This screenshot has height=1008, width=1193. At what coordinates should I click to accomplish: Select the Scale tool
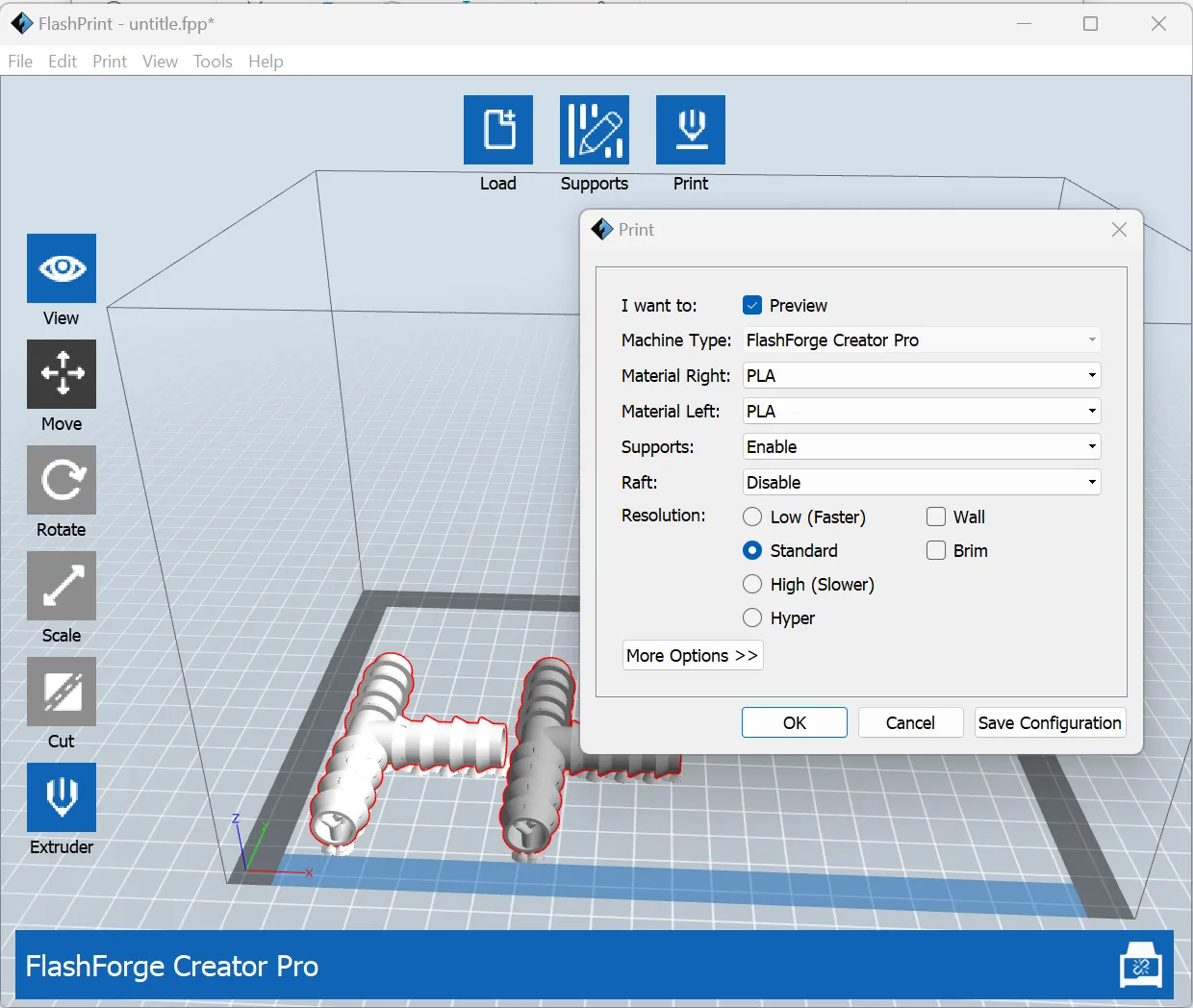pyautogui.click(x=62, y=586)
